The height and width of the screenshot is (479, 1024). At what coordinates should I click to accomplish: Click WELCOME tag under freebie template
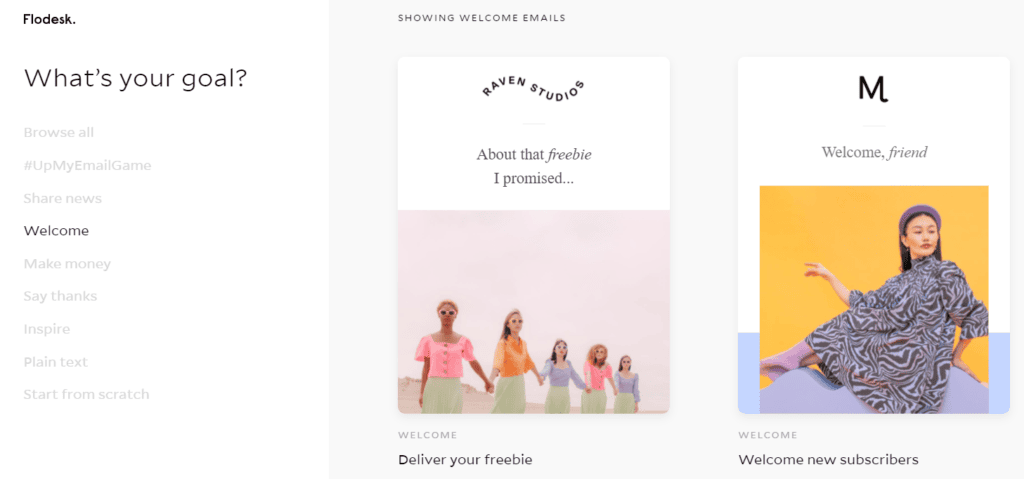click(427, 435)
